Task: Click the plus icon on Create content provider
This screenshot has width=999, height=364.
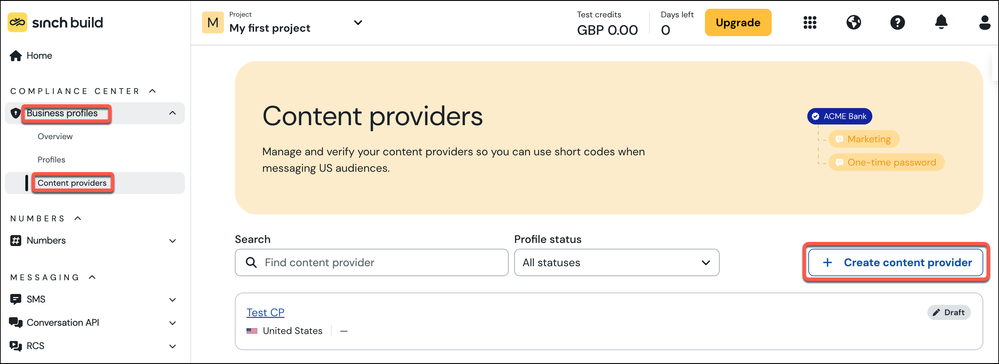Action: (828, 262)
